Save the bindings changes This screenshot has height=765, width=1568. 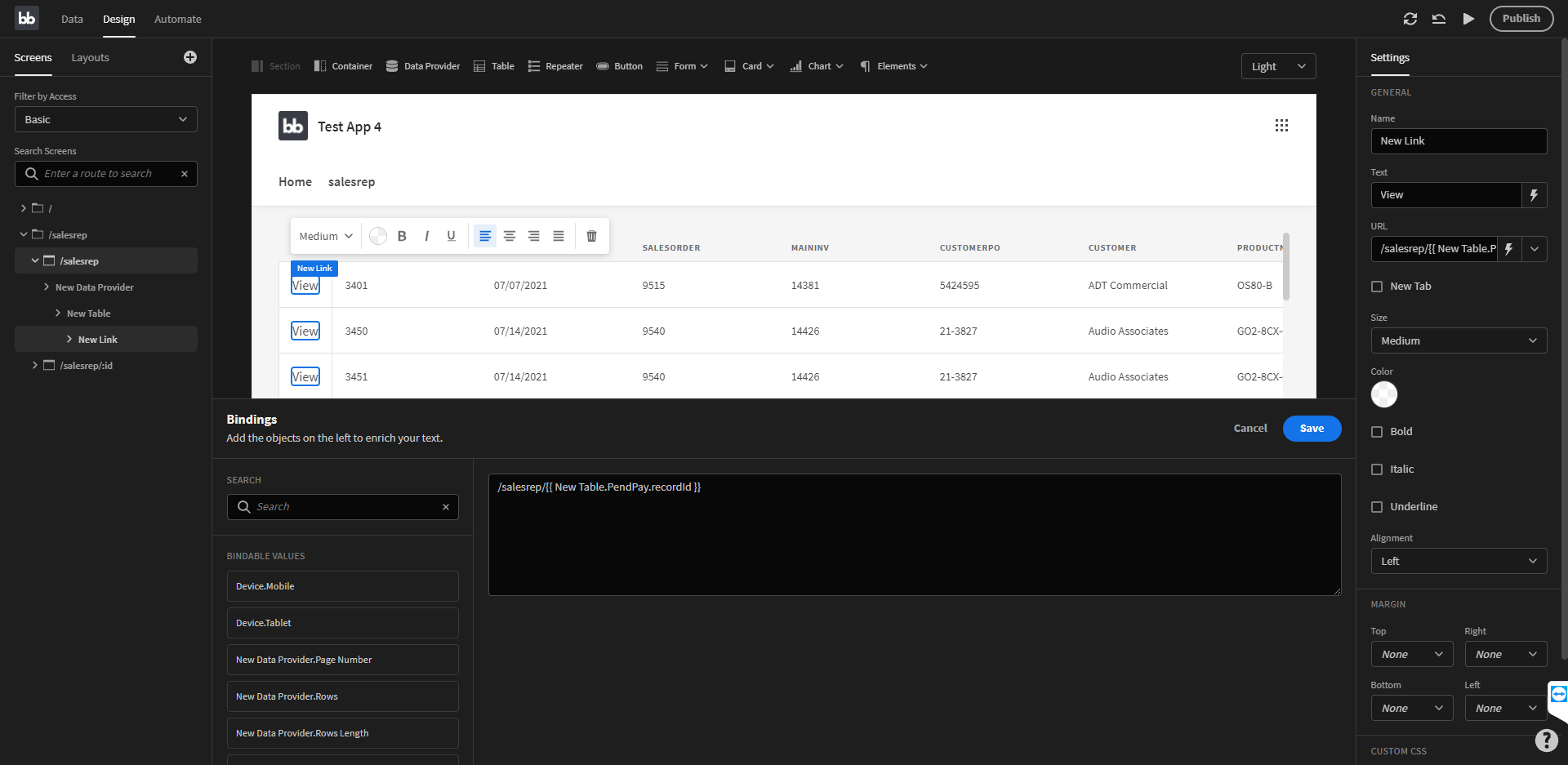point(1312,428)
